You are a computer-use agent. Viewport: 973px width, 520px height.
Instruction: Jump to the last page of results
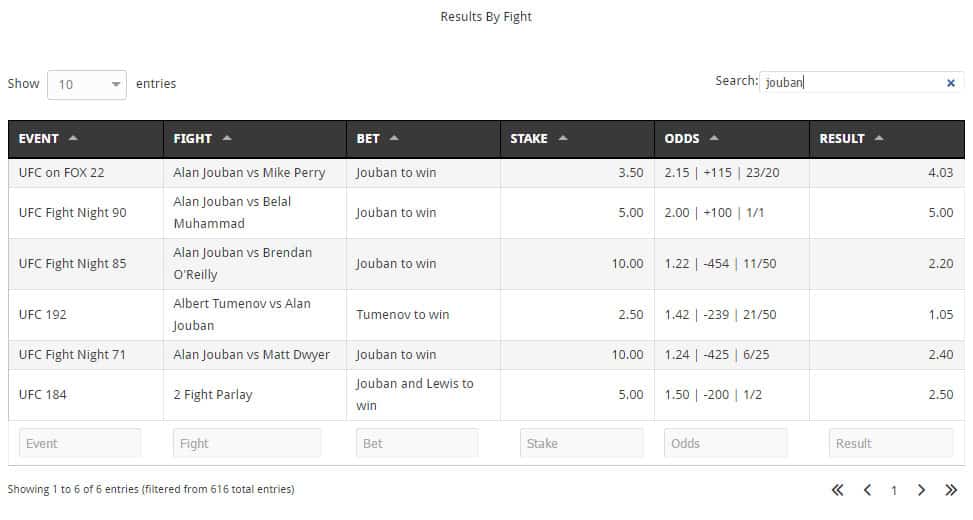point(950,490)
